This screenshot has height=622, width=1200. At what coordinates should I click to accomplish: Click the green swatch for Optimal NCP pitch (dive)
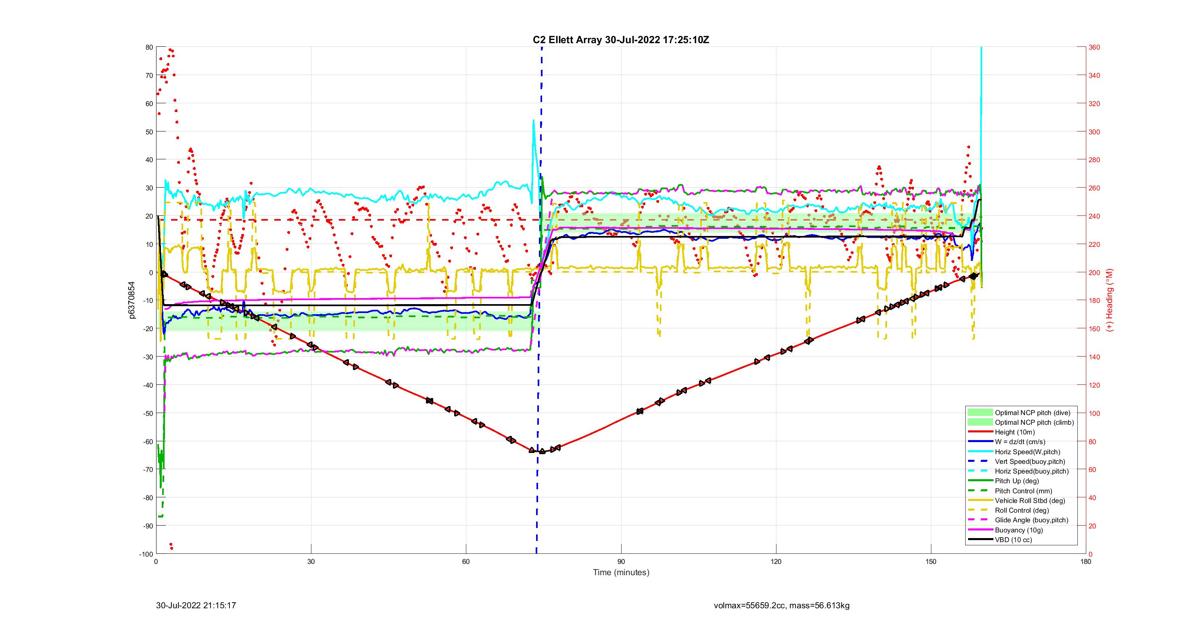[x=979, y=412]
